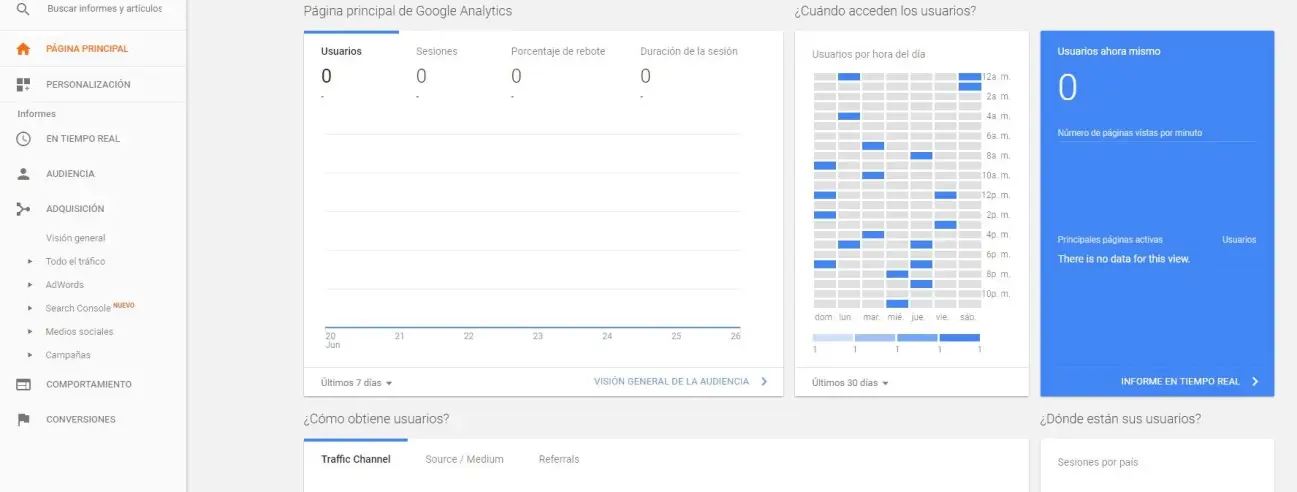Select the Source / Medium tab
1297x492 pixels.
pyautogui.click(x=464, y=460)
